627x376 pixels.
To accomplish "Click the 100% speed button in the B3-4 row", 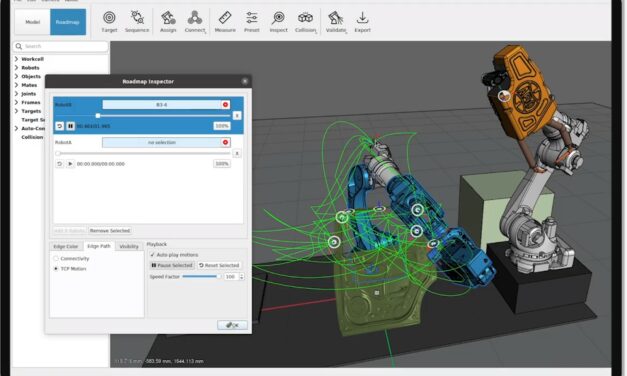I will (x=222, y=126).
